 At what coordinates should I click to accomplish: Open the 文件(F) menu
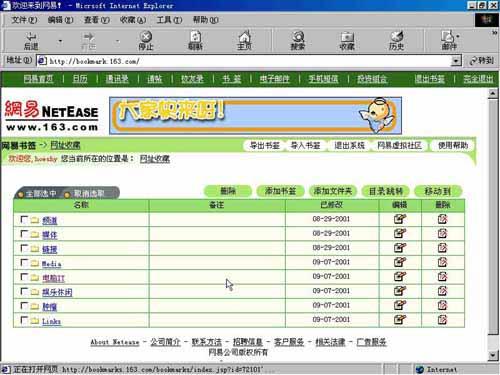(24, 20)
